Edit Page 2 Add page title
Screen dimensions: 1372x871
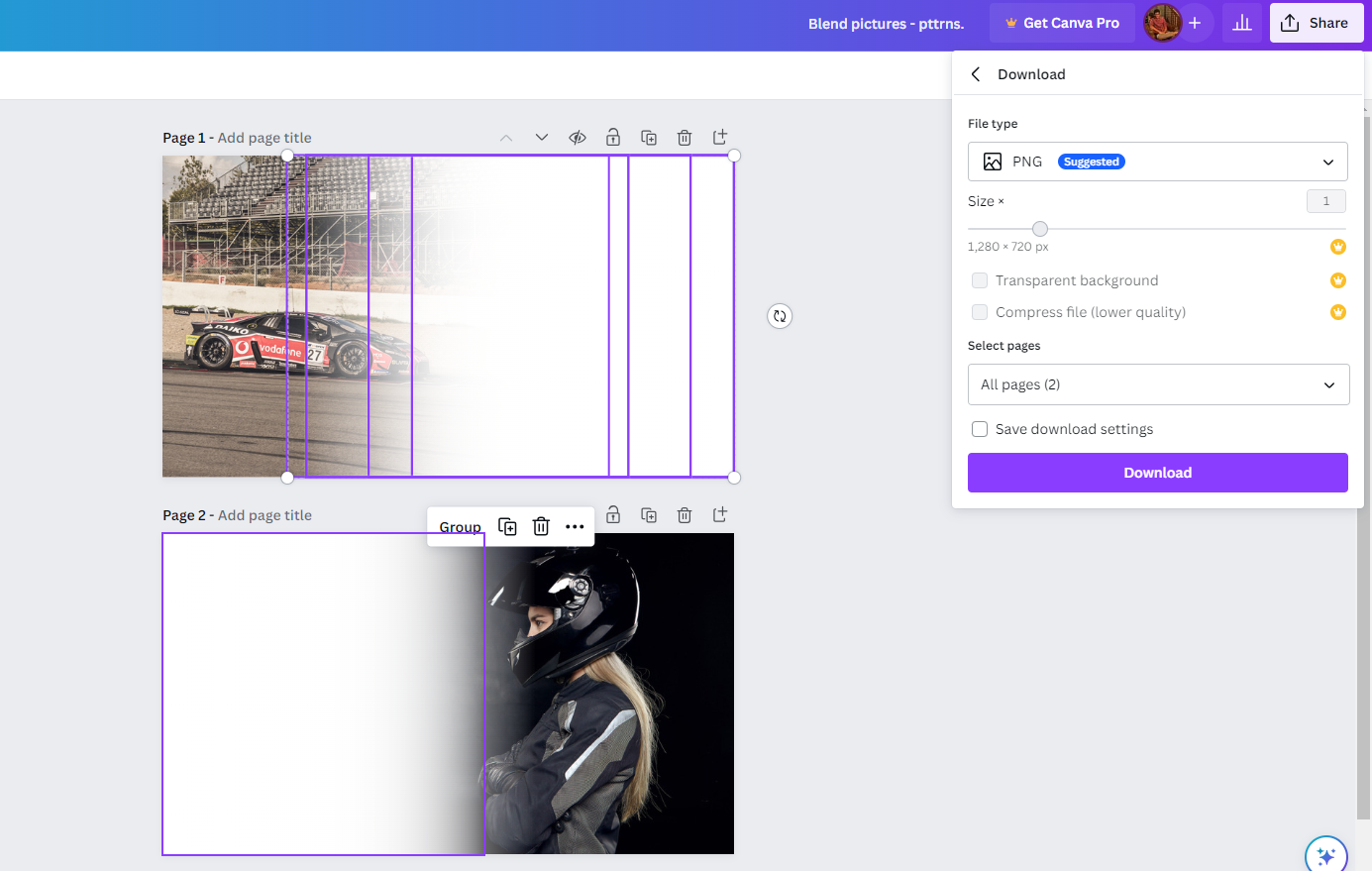(264, 515)
